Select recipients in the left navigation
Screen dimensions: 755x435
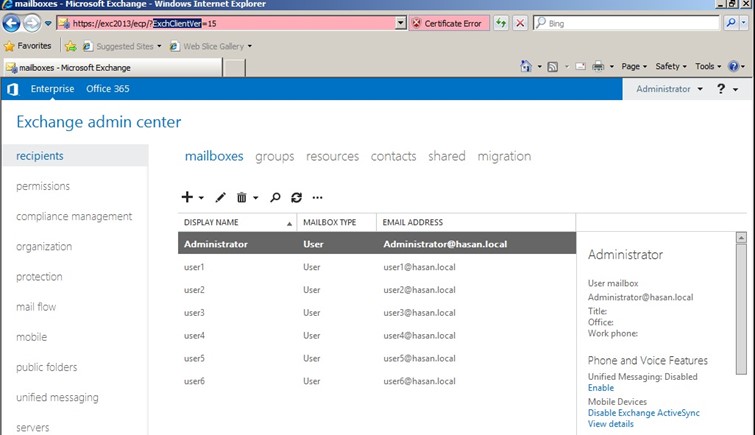pos(75,156)
